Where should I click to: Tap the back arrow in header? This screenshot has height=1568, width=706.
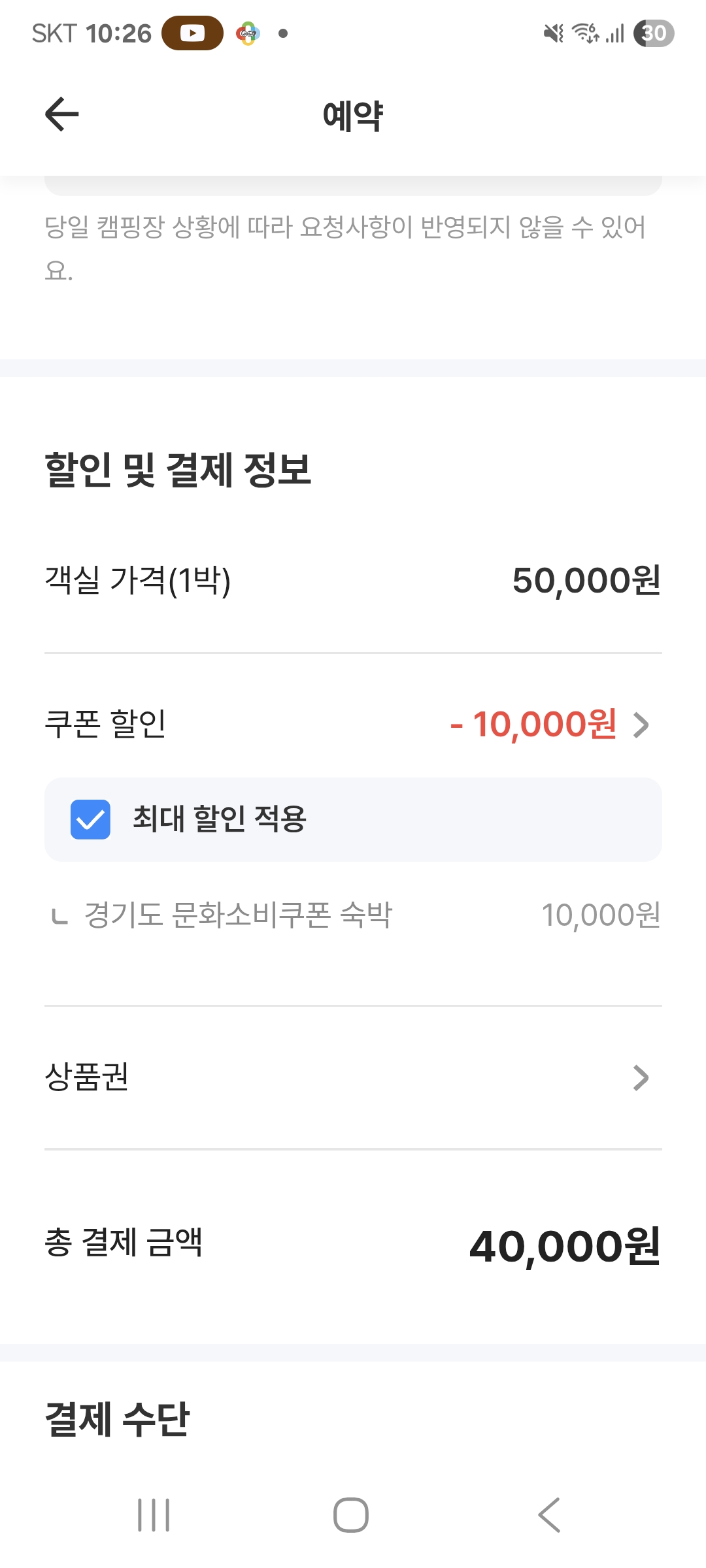click(62, 114)
